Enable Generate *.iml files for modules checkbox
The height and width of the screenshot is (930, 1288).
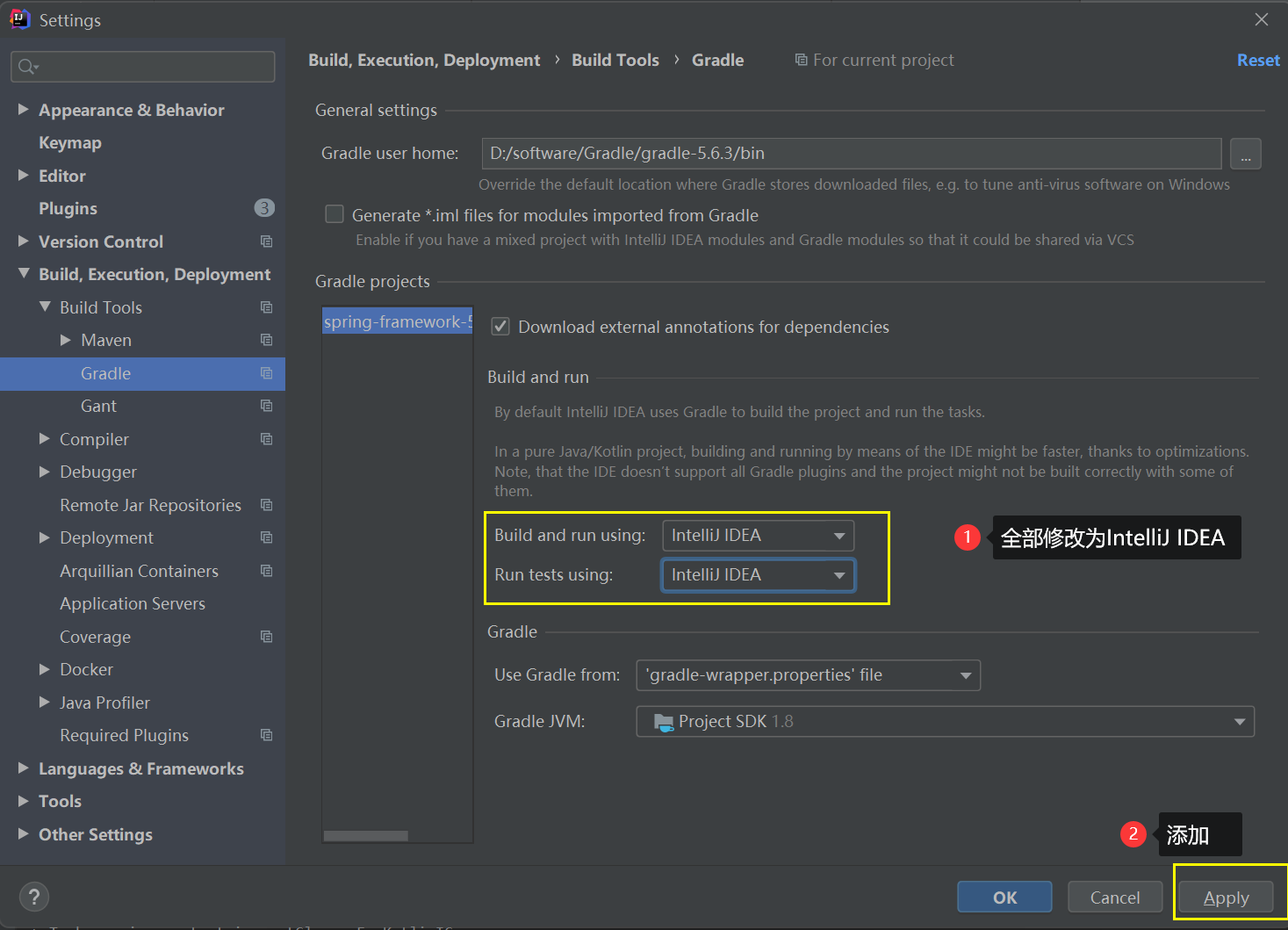pos(335,214)
